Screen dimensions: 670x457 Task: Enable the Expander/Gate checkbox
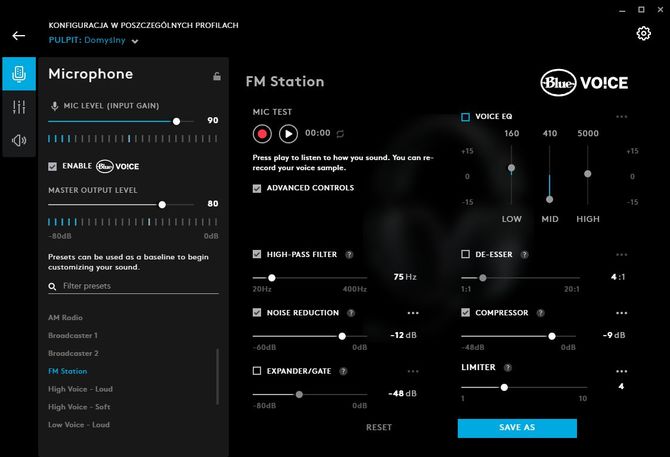257,371
